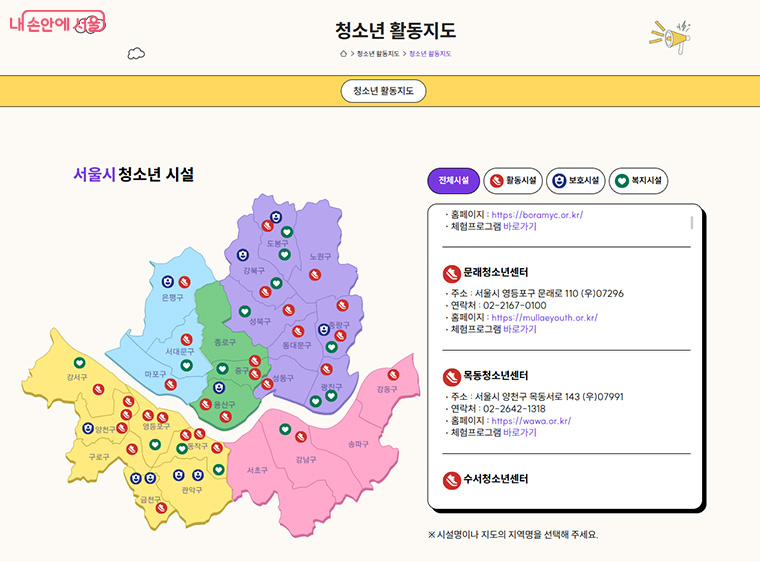The image size is (760, 562).
Task: Show all facilities with 전체시설 filter
Action: coord(453,181)
